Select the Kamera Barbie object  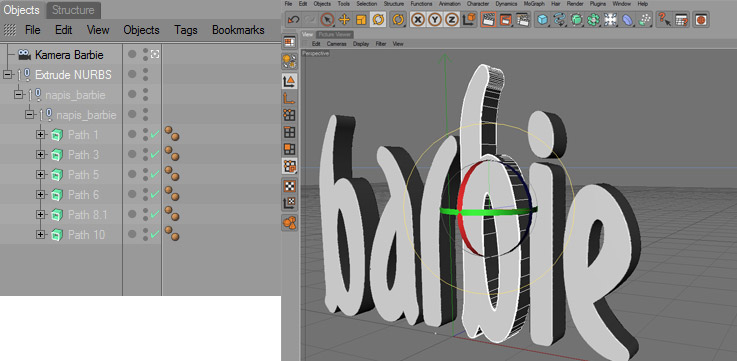click(x=69, y=55)
